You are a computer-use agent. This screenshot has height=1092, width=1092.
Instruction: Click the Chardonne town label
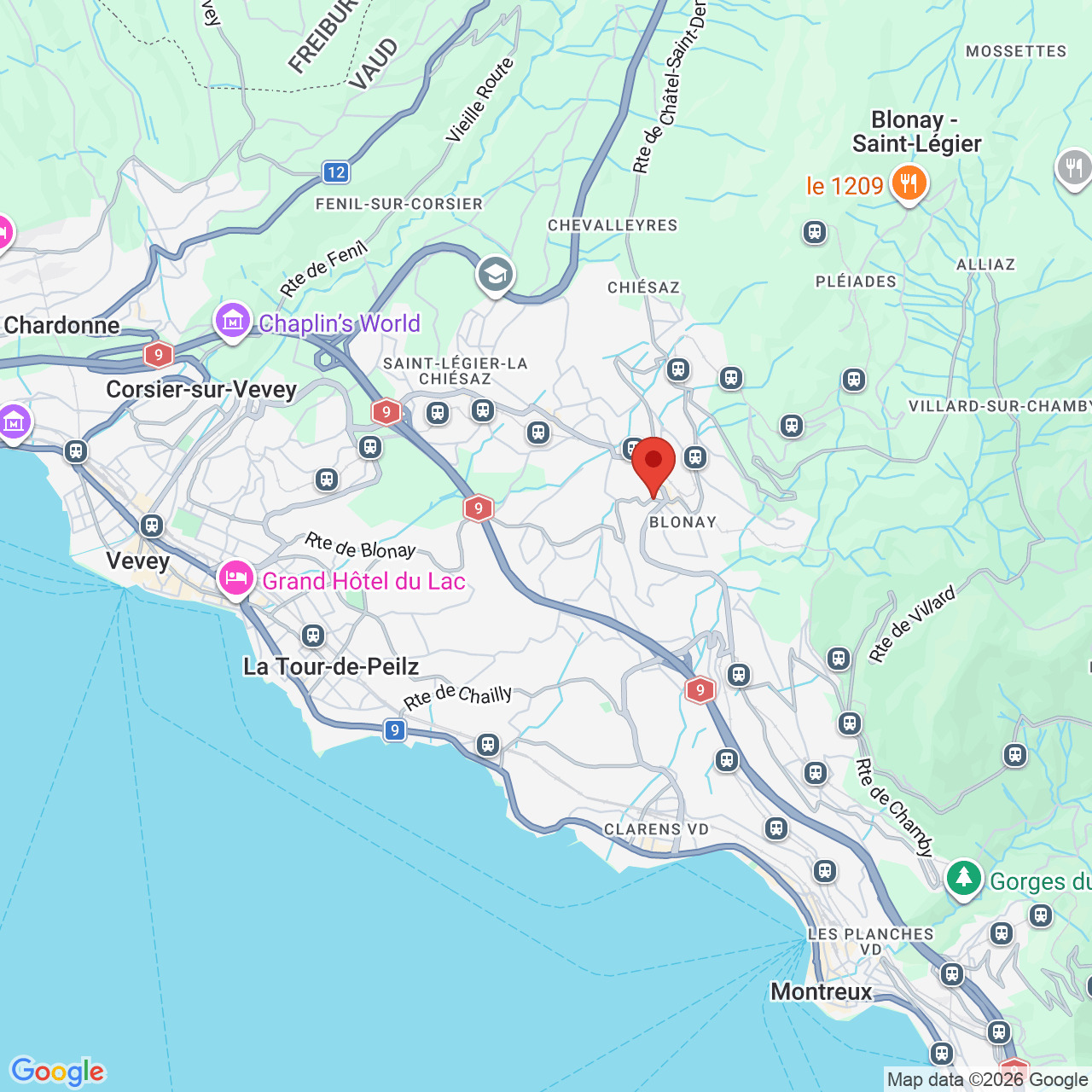pos(61,325)
